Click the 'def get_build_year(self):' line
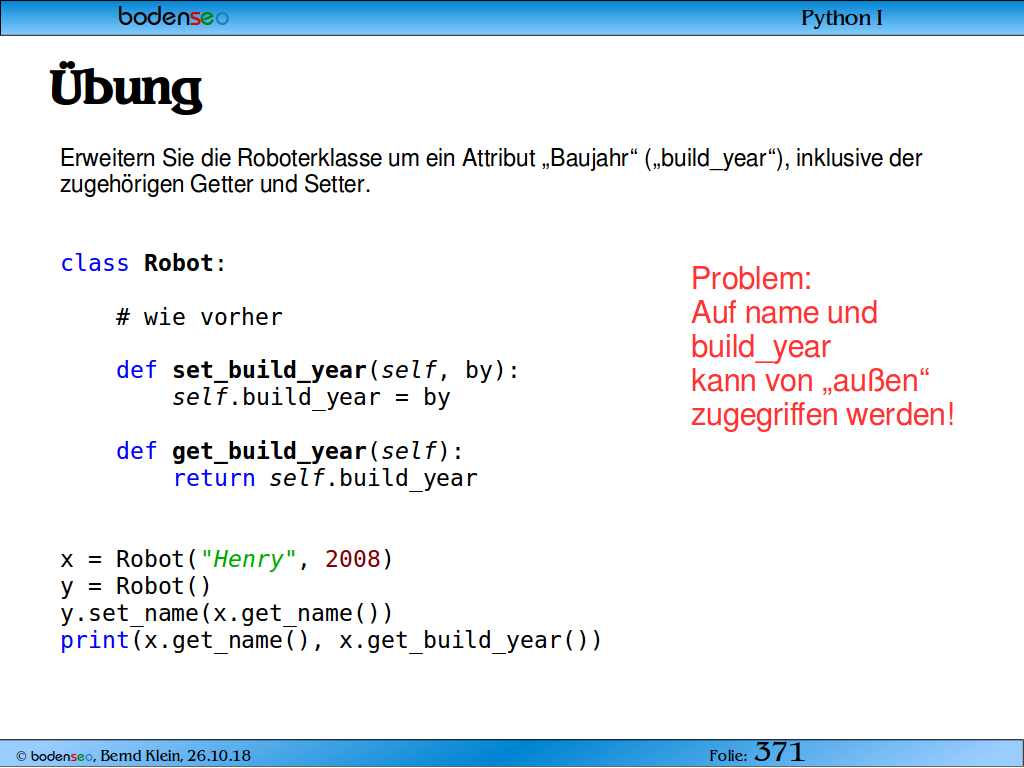The height and width of the screenshot is (768, 1024). pyautogui.click(x=289, y=452)
